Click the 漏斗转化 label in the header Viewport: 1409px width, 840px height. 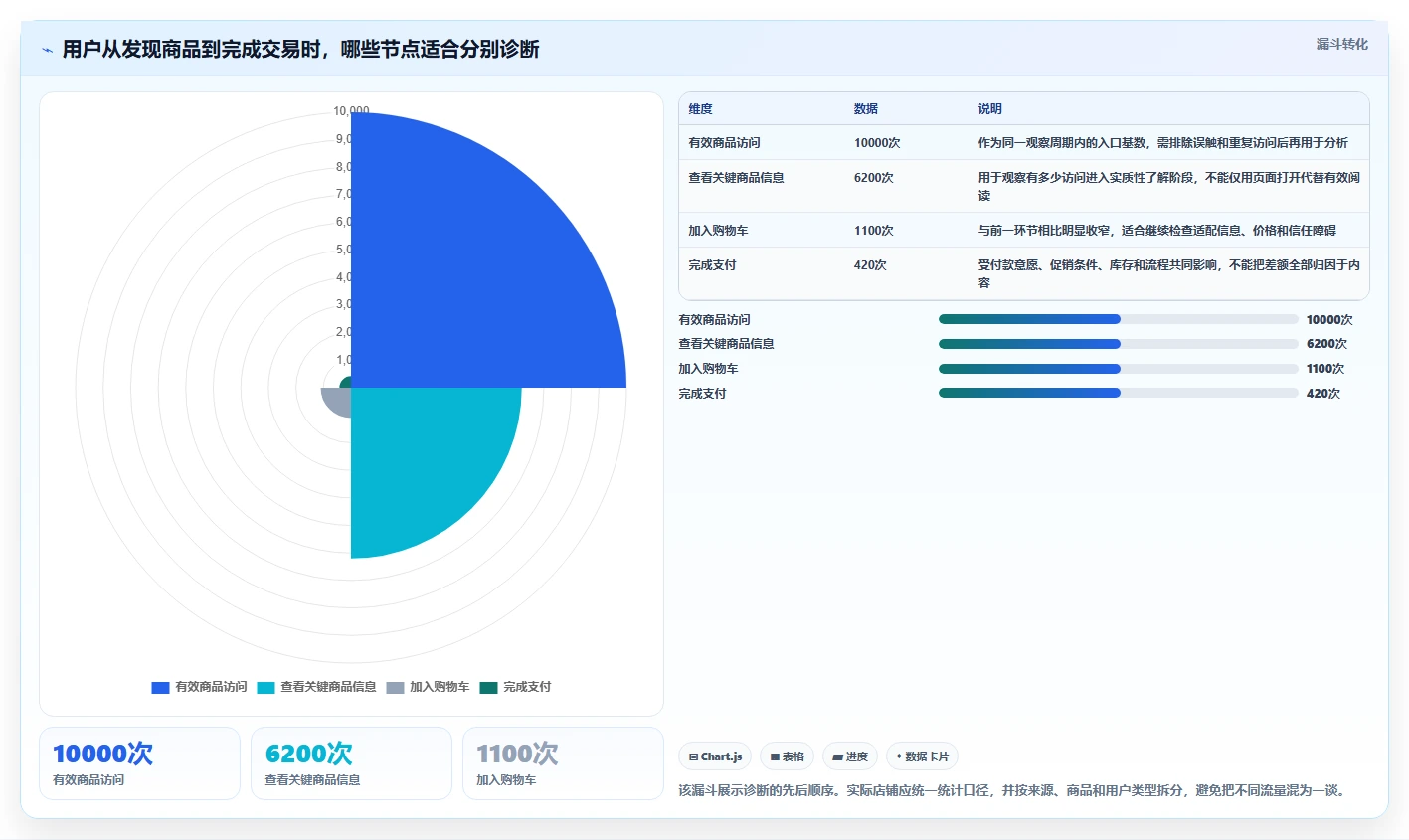[x=1341, y=44]
